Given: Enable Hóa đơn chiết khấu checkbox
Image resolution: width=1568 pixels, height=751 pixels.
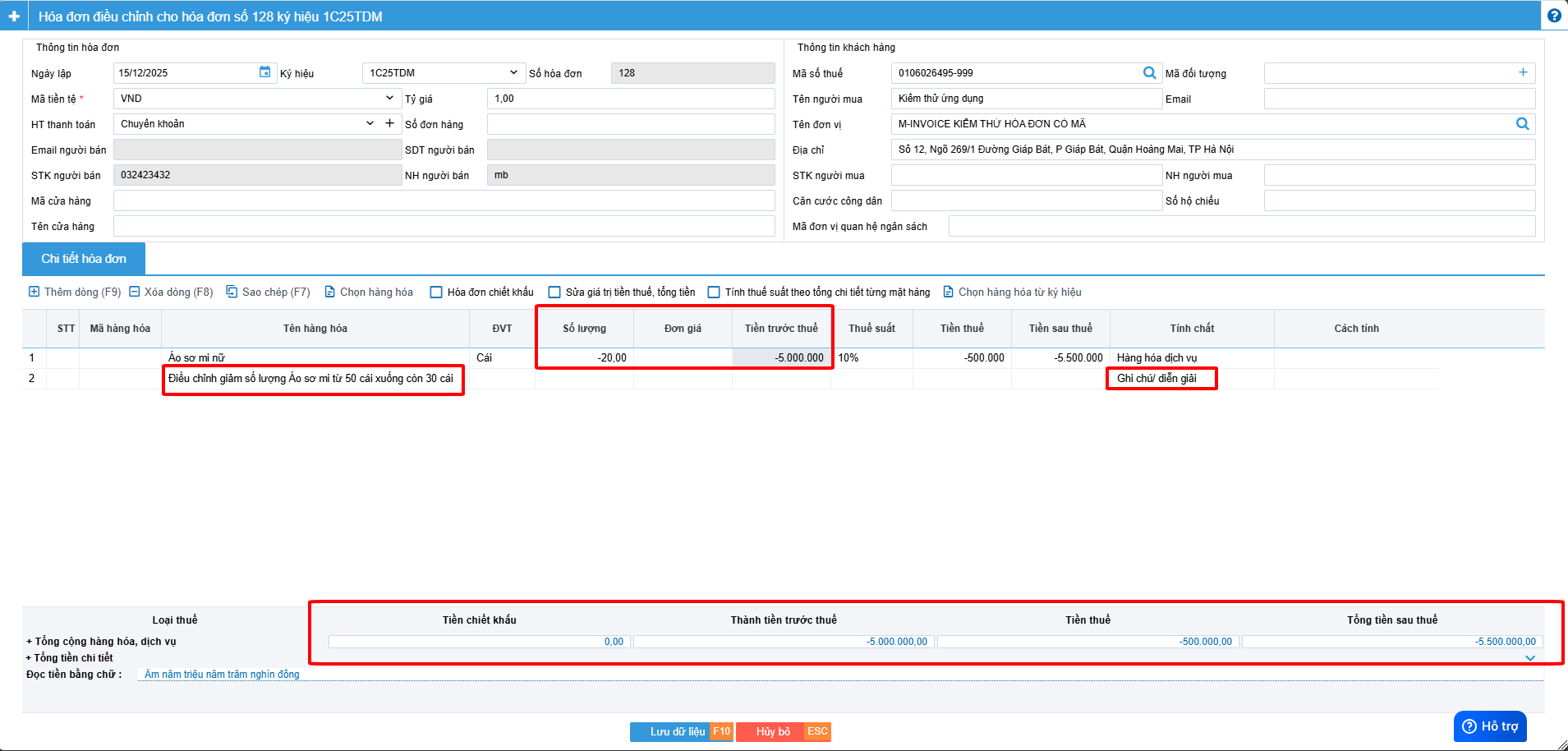Looking at the screenshot, I should click(x=437, y=293).
